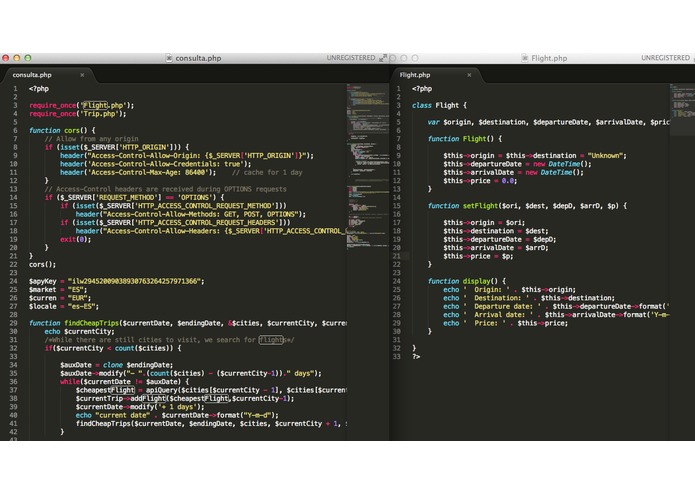Viewport: 695px width, 494px height.
Task: Click UNREGISTERED label in consulta.php title bar
Action: (x=351, y=58)
